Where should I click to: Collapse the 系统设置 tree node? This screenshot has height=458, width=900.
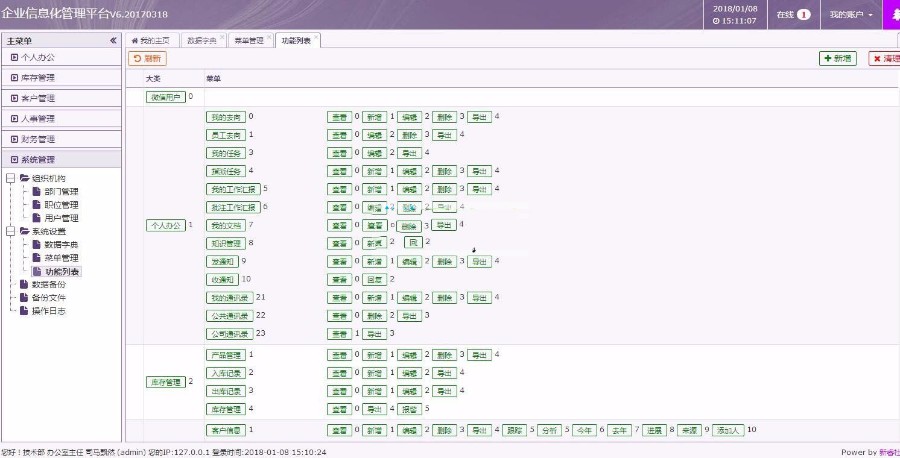[x=10, y=231]
